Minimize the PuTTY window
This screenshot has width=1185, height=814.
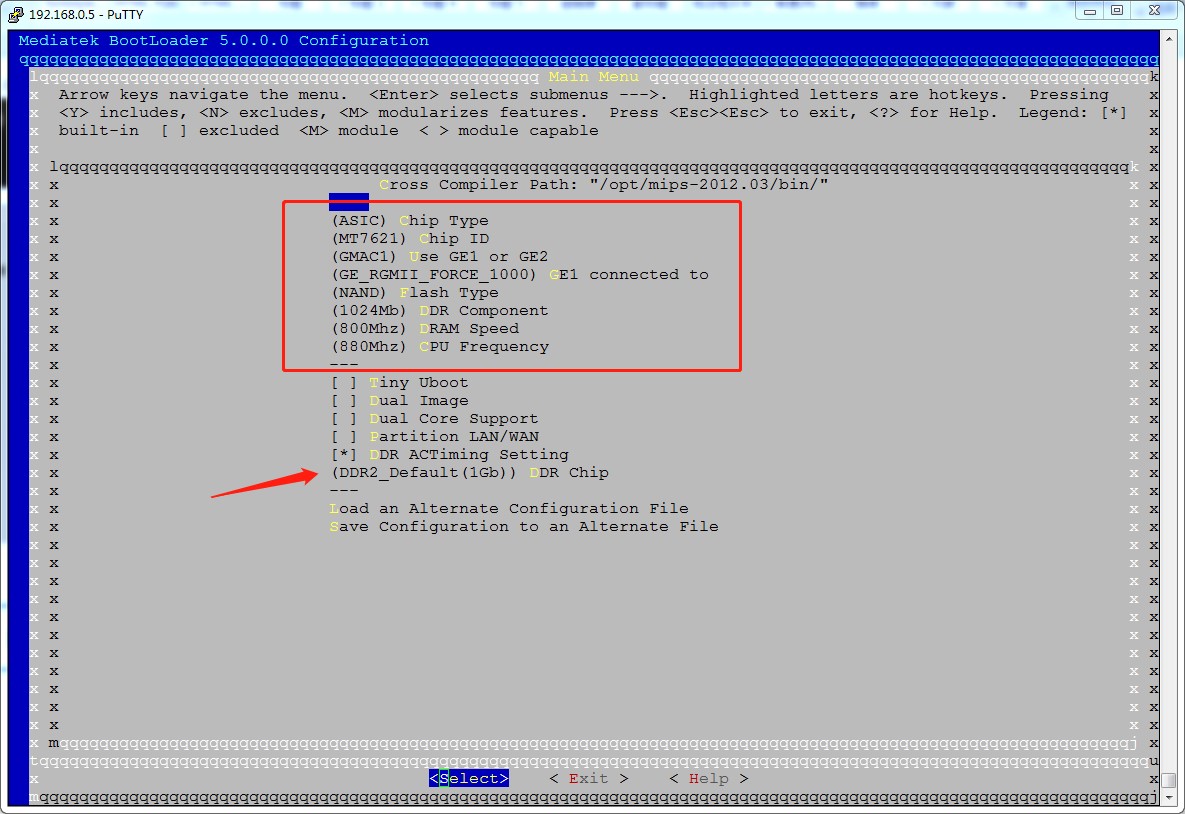[1089, 11]
